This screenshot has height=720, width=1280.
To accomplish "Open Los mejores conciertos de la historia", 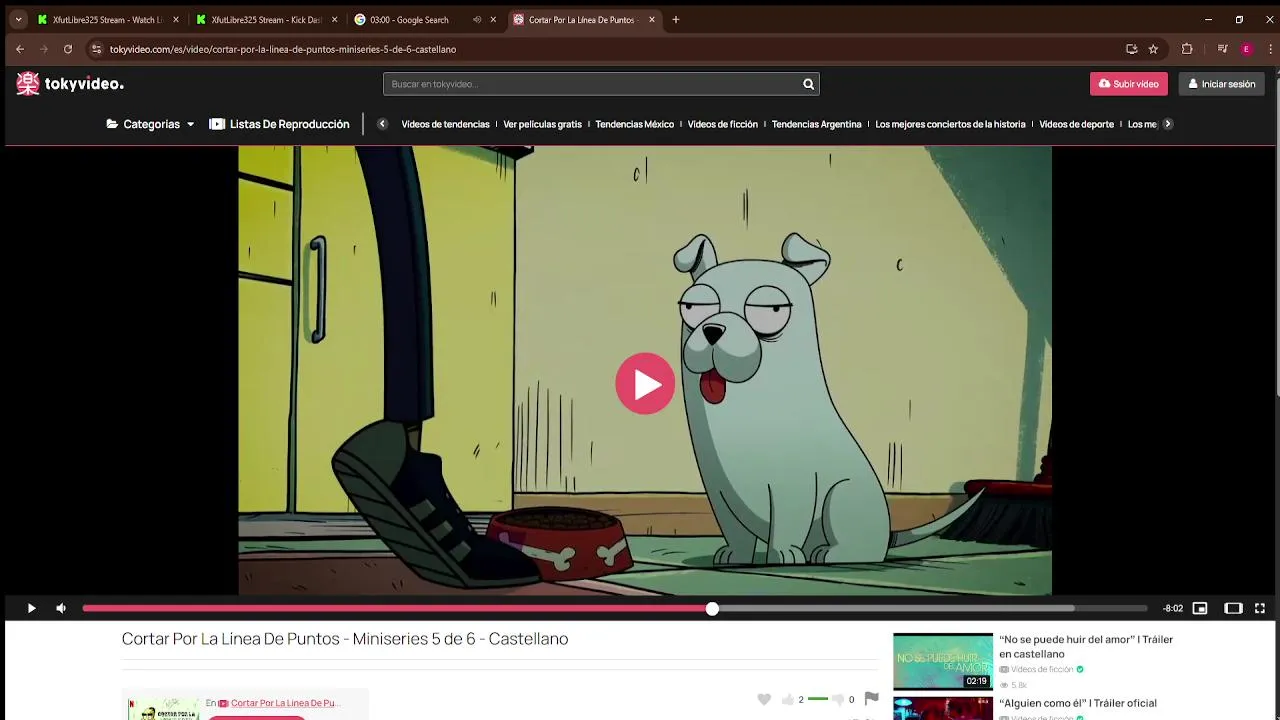I will click(950, 124).
